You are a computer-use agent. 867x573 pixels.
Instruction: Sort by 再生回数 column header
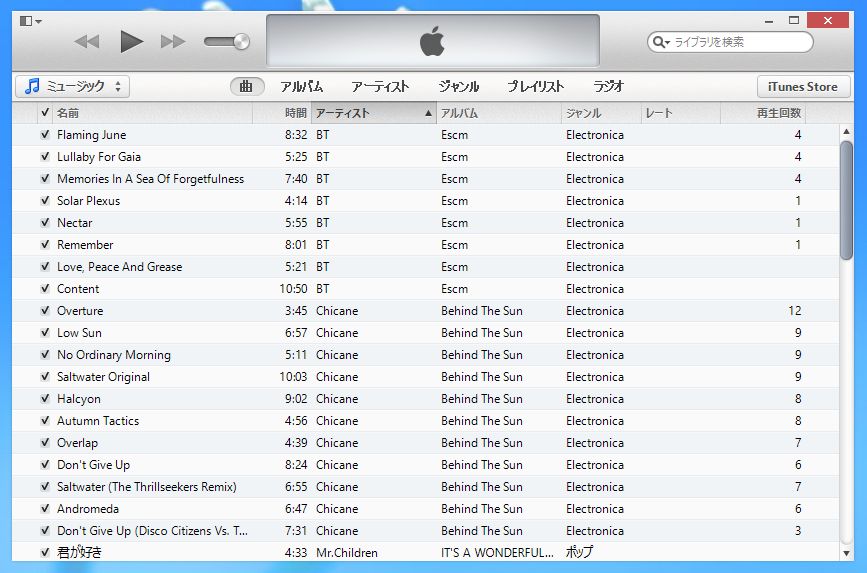pos(763,113)
